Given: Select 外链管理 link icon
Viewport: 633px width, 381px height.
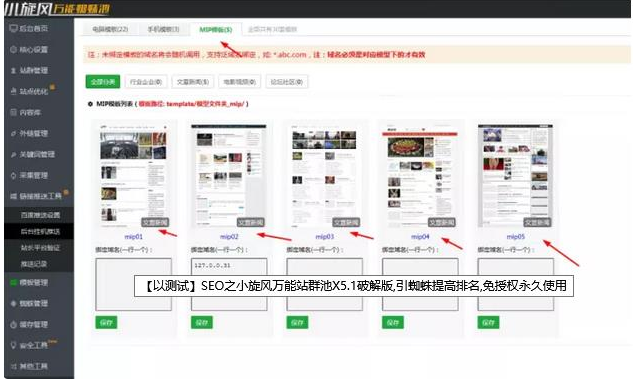Looking at the screenshot, I should tap(13, 133).
